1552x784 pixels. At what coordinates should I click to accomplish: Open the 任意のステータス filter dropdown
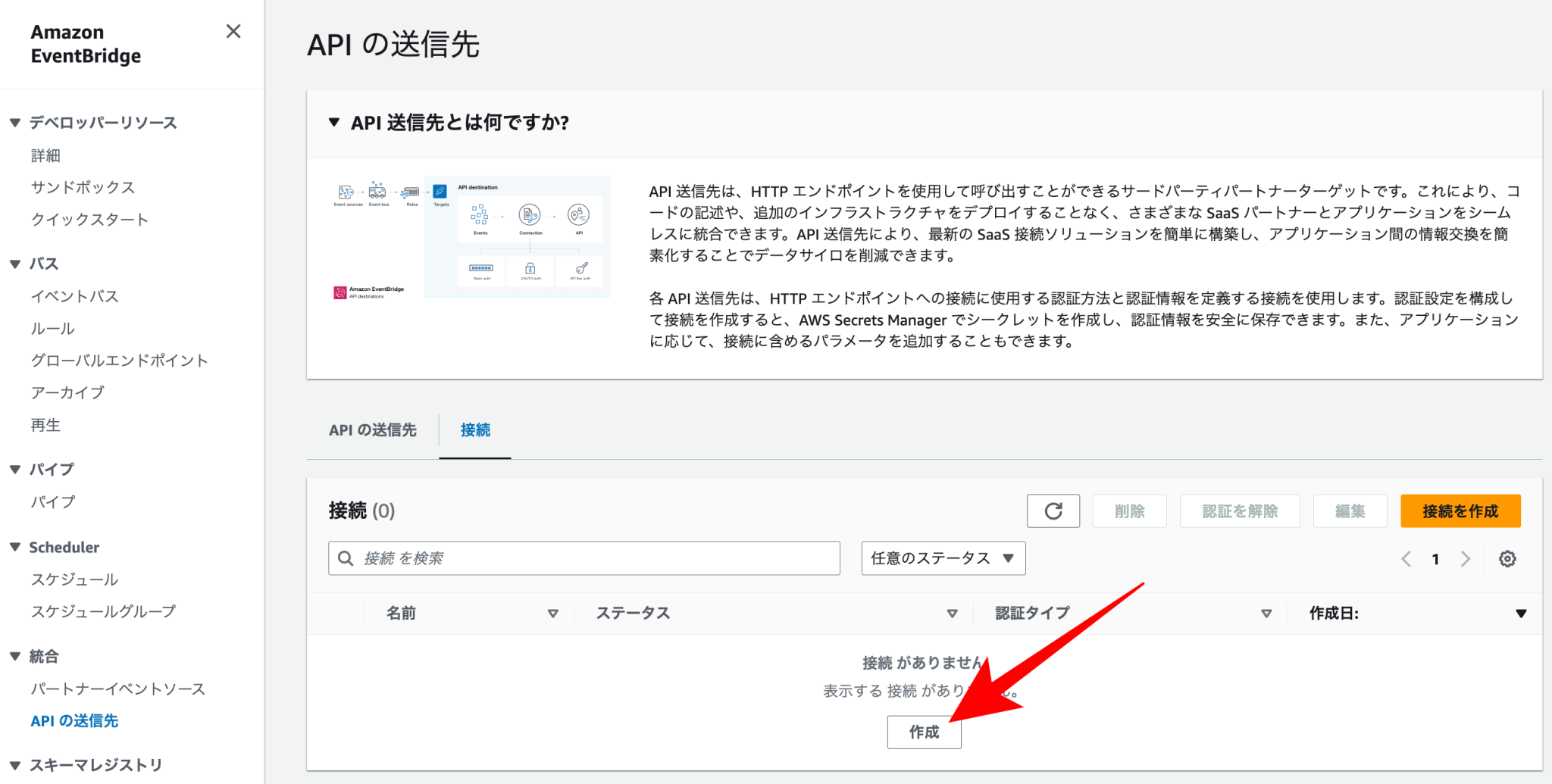[x=943, y=558]
